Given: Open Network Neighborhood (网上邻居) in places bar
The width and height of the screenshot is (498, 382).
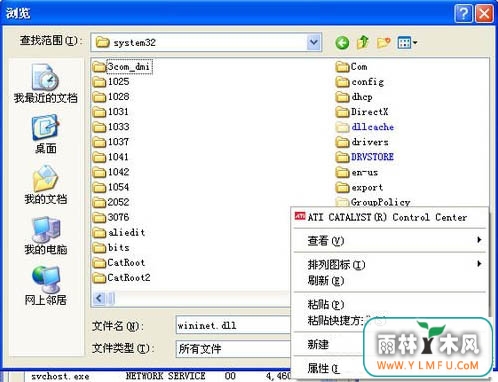Looking at the screenshot, I should [x=45, y=286].
